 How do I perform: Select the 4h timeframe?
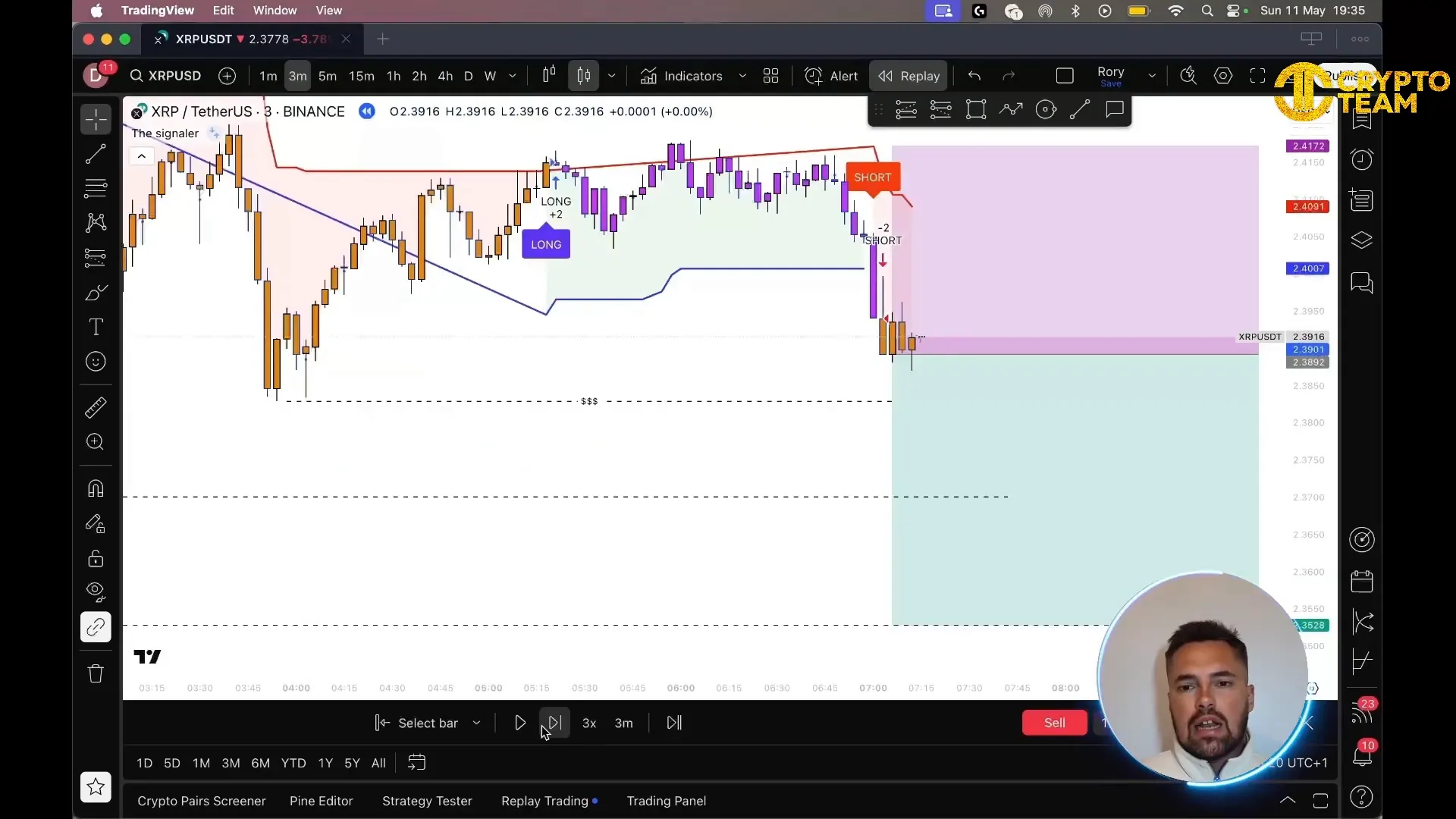[x=445, y=76]
